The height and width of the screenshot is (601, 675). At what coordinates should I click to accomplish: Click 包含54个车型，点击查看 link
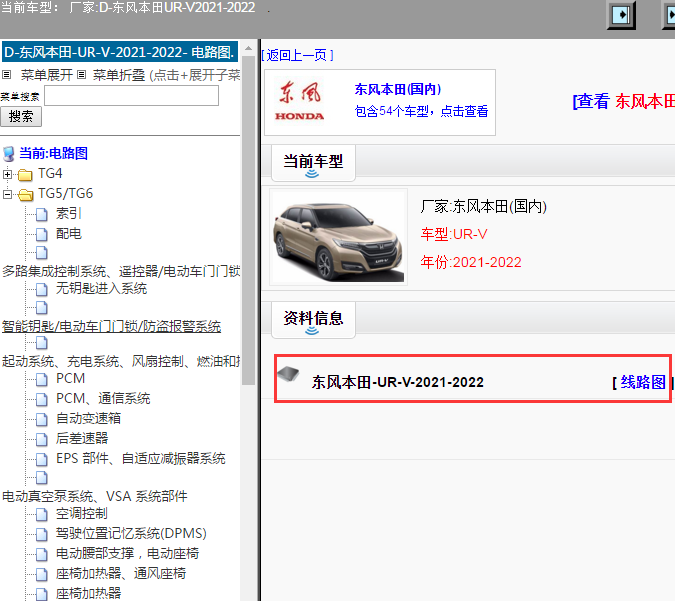[x=421, y=111]
